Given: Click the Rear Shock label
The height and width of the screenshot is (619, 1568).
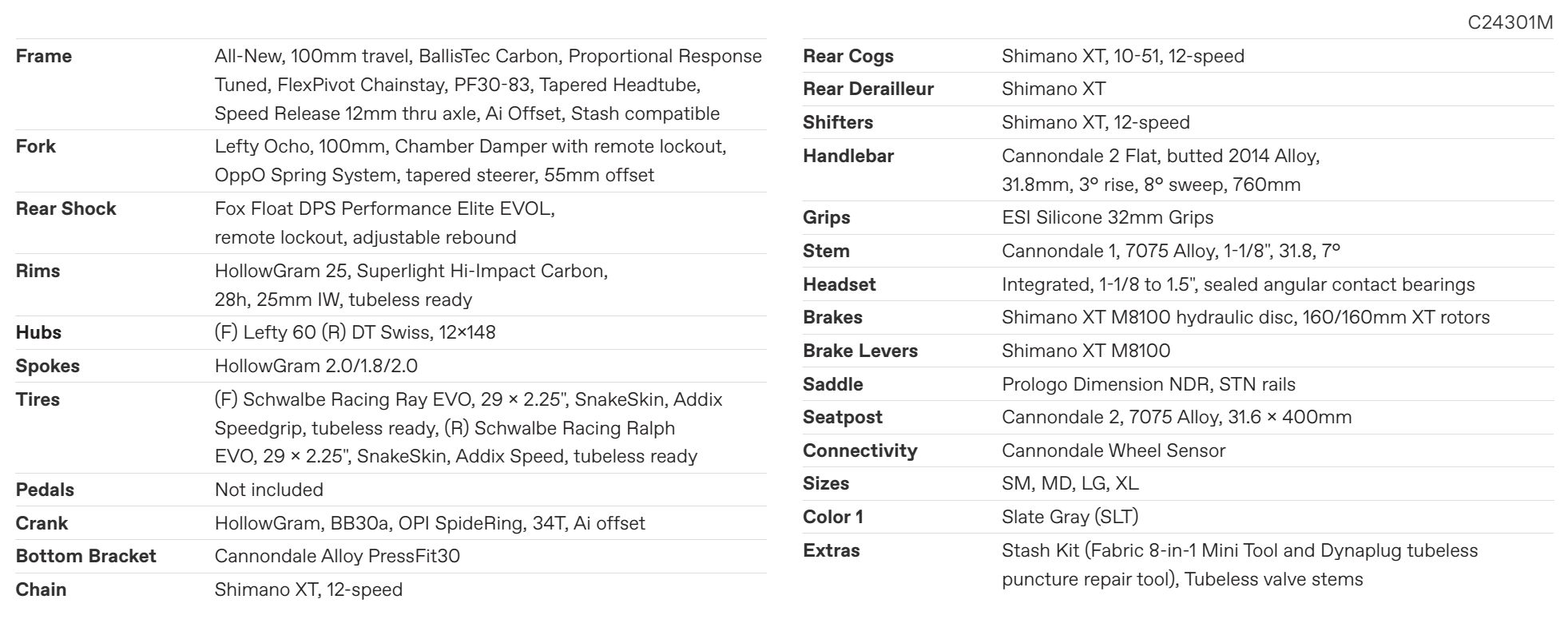Looking at the screenshot, I should pos(66,208).
